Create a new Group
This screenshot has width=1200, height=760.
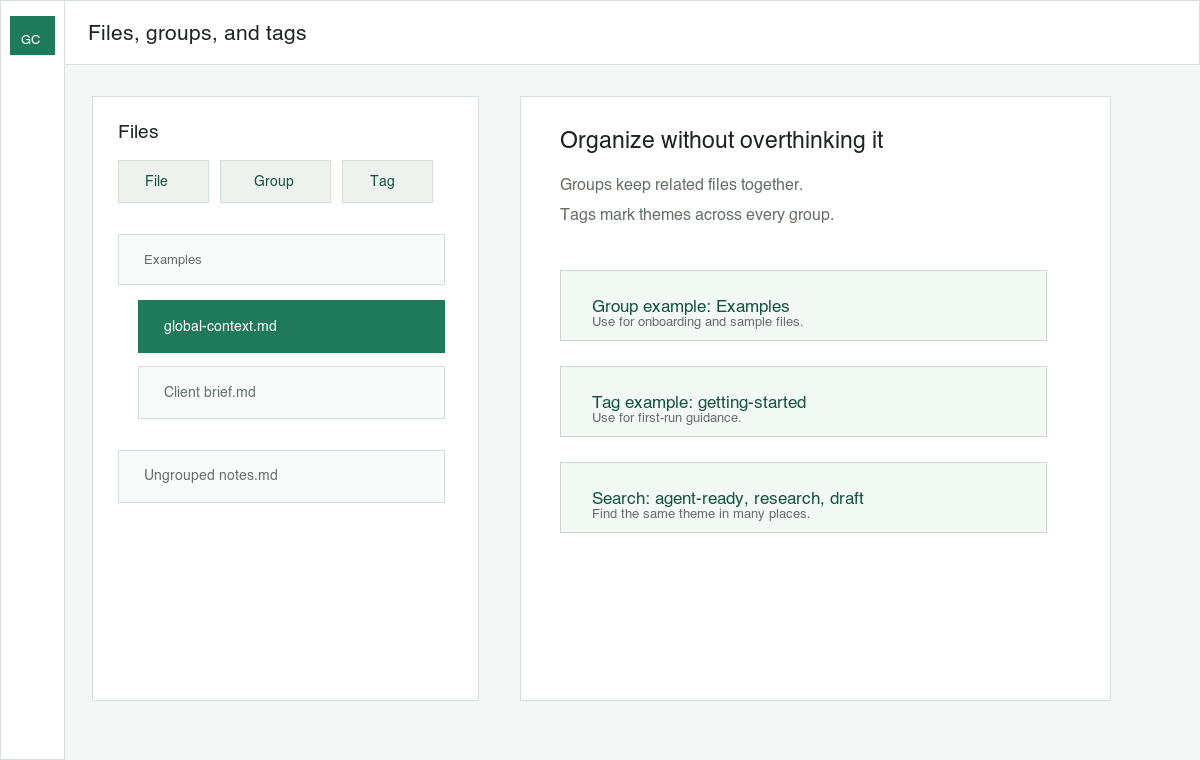[275, 181]
